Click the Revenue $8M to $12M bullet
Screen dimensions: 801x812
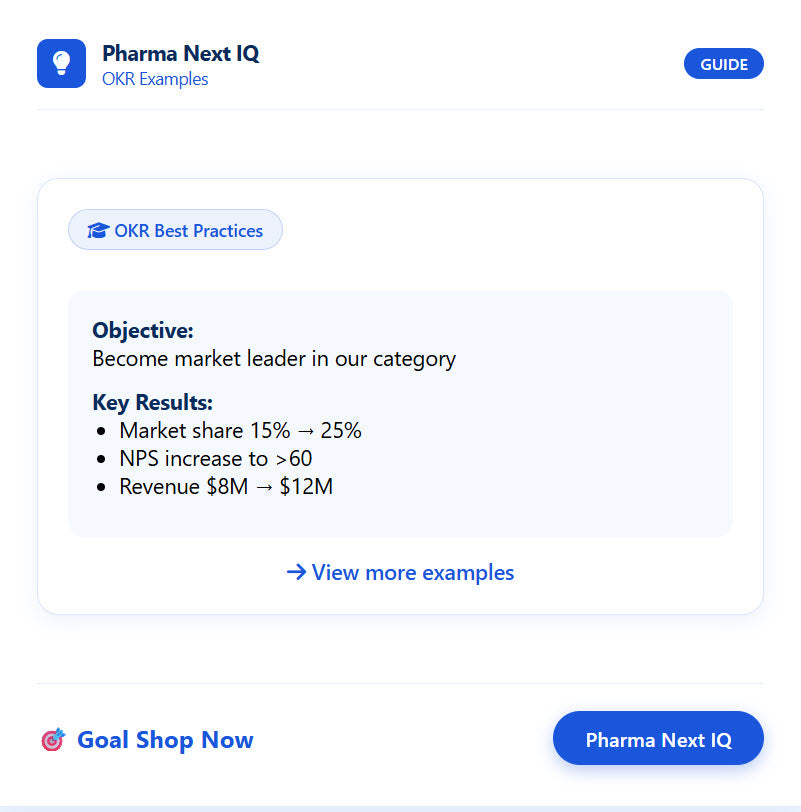(225, 487)
